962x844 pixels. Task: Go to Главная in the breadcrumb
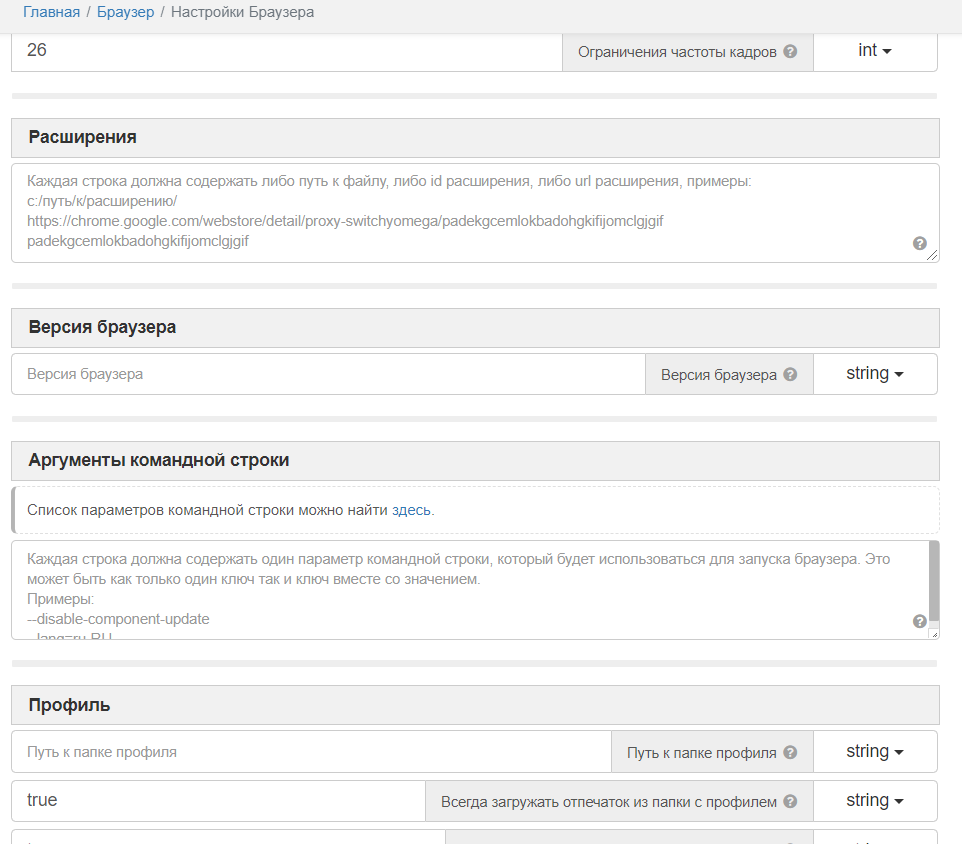click(52, 12)
